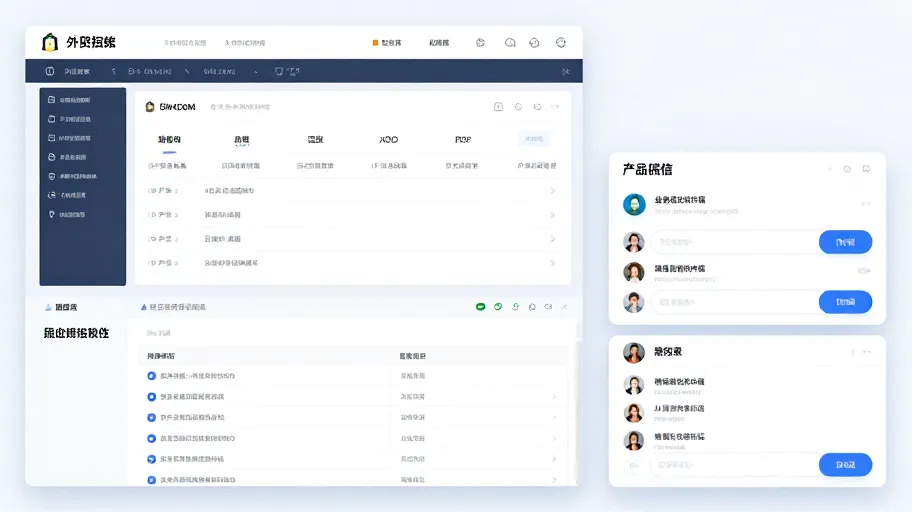Image resolution: width=912 pixels, height=512 pixels.
Task: Select the blue radio circle in fifth table row
Action: coord(151,459)
